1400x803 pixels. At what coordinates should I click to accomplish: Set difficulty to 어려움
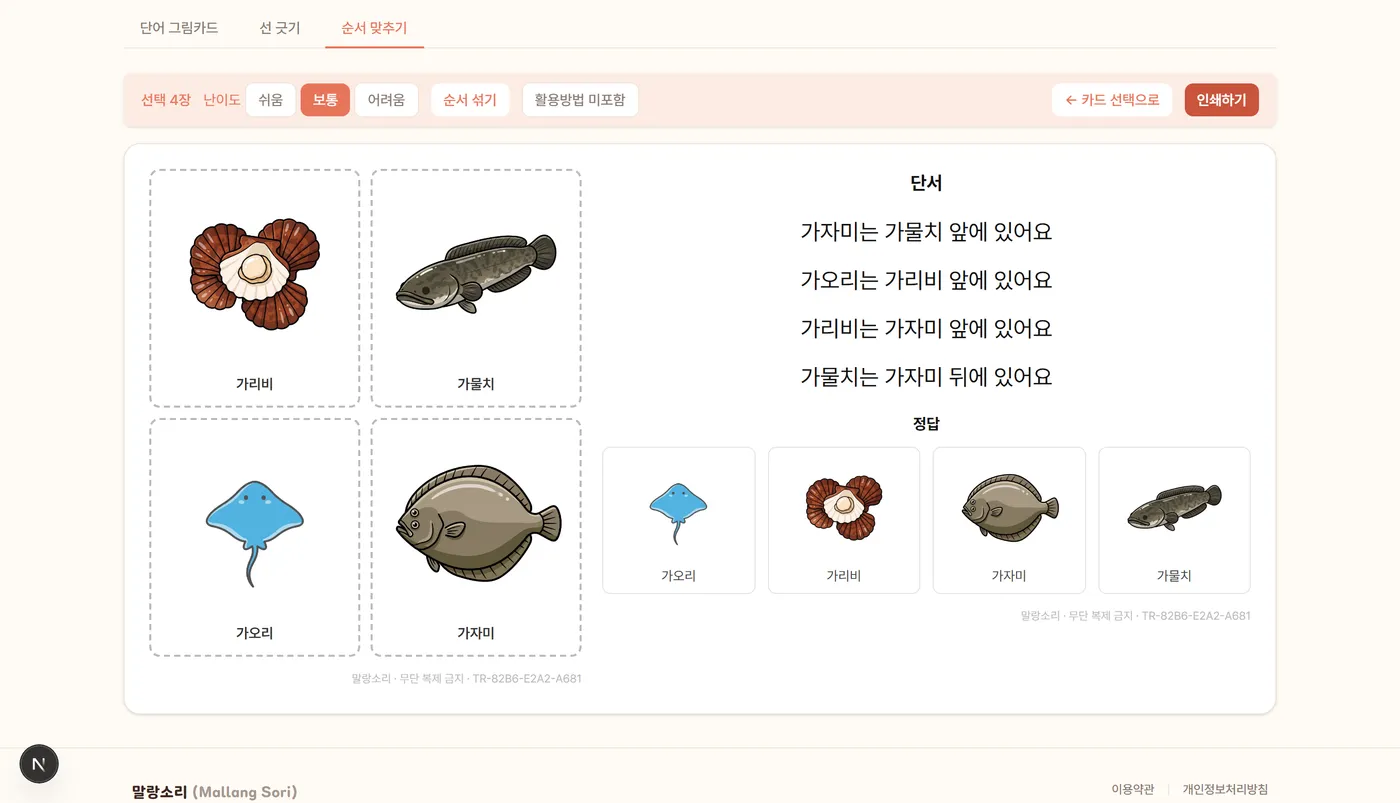coord(386,100)
